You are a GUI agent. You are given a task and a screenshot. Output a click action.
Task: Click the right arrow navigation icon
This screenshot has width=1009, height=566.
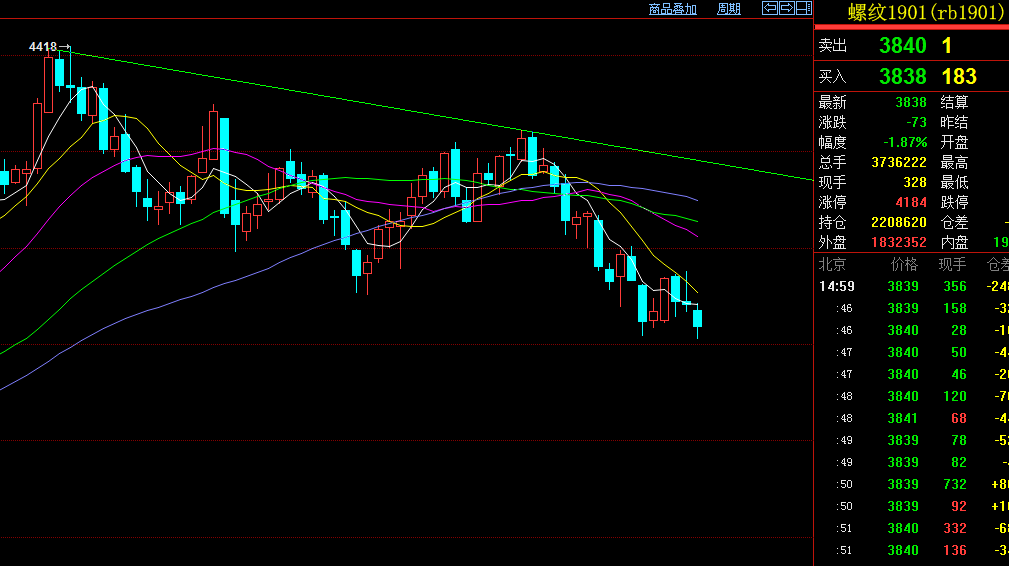click(786, 8)
